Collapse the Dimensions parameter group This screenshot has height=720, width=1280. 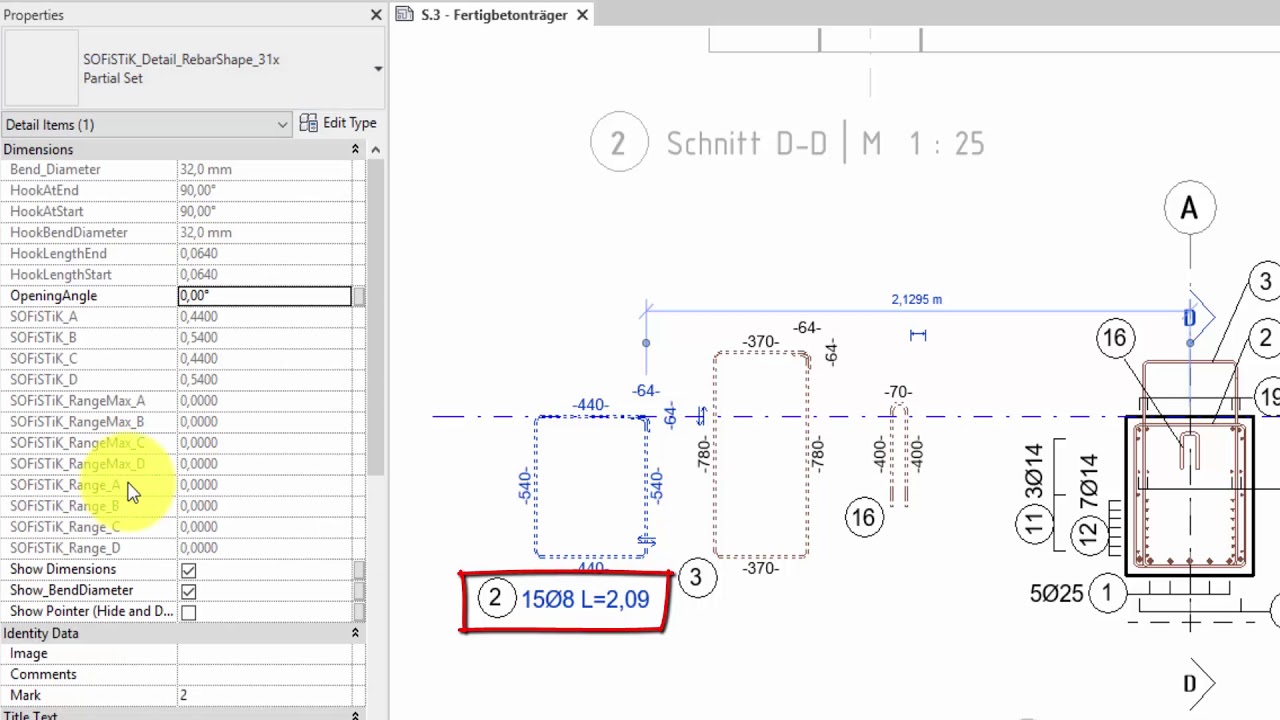pos(355,149)
